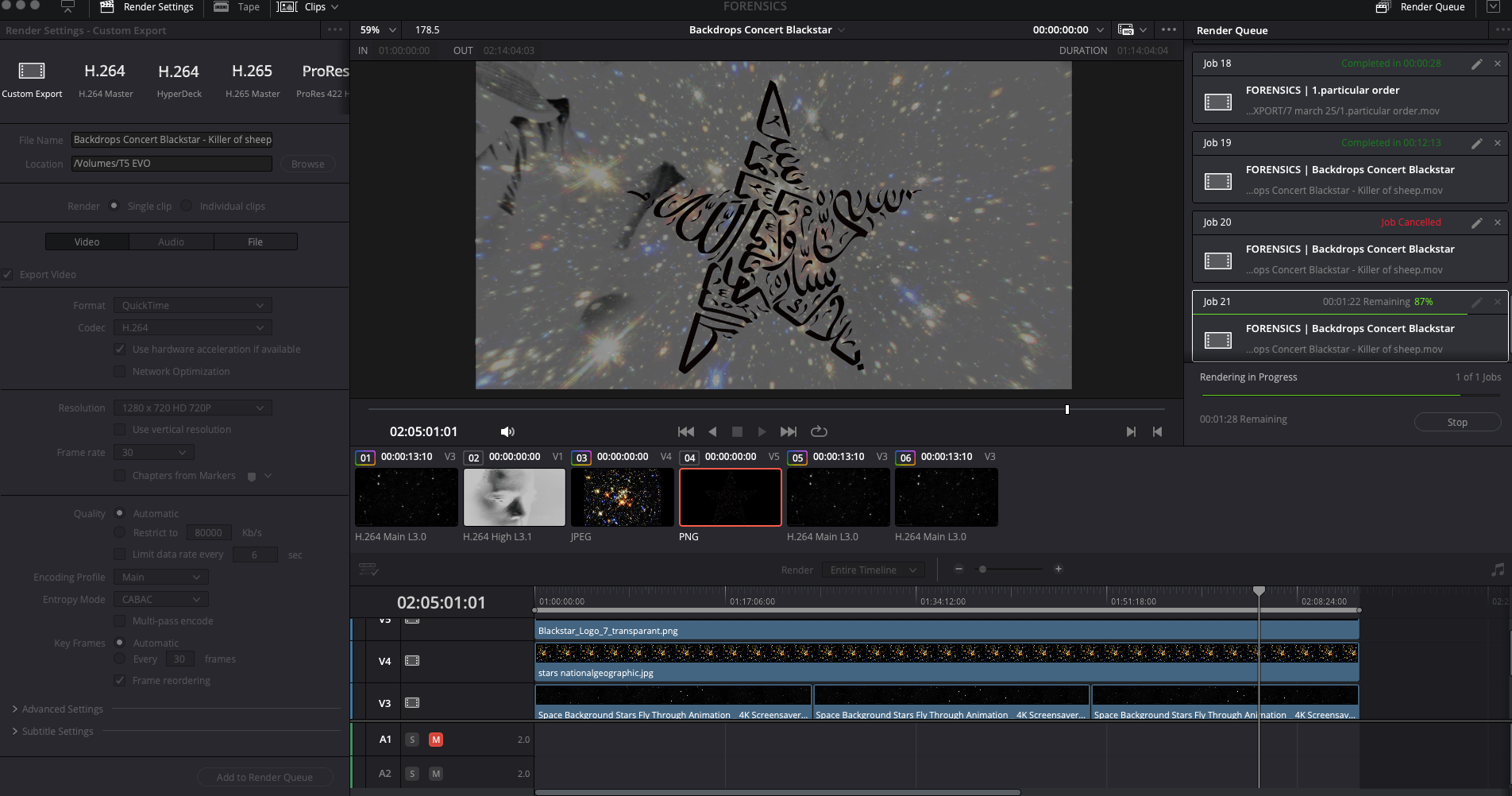Enable Multi-pass encode

click(120, 621)
